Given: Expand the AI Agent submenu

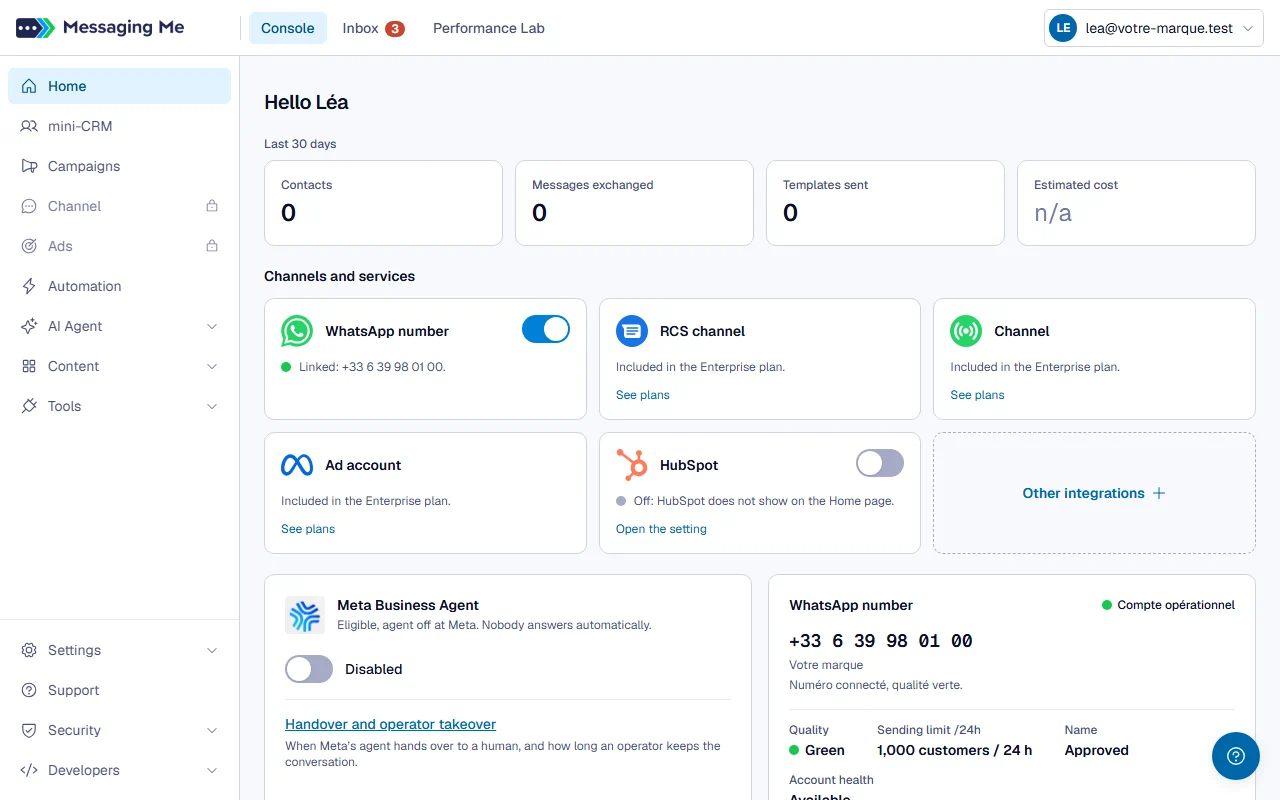Looking at the screenshot, I should [x=212, y=326].
